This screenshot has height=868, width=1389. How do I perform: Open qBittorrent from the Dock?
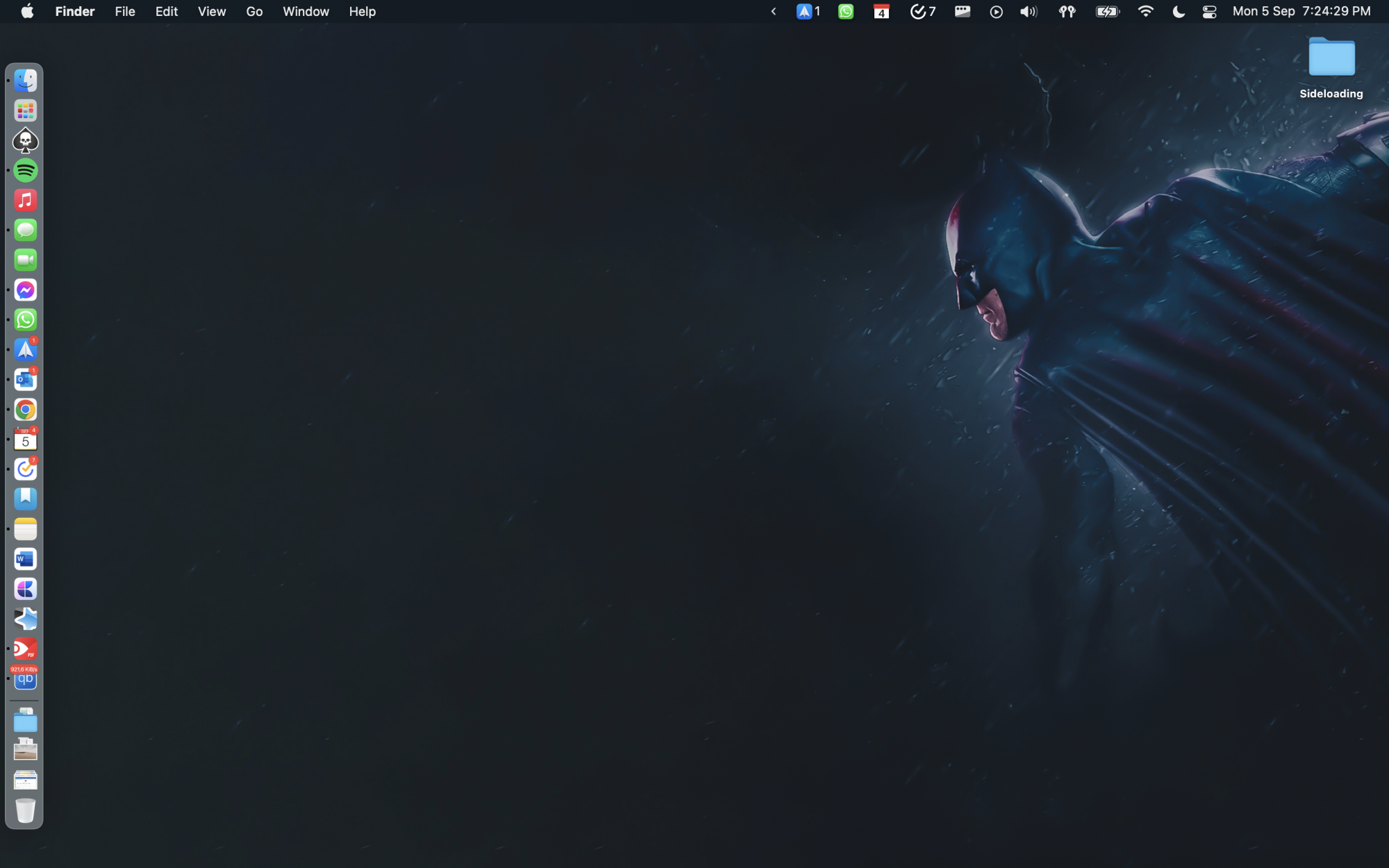pyautogui.click(x=25, y=678)
